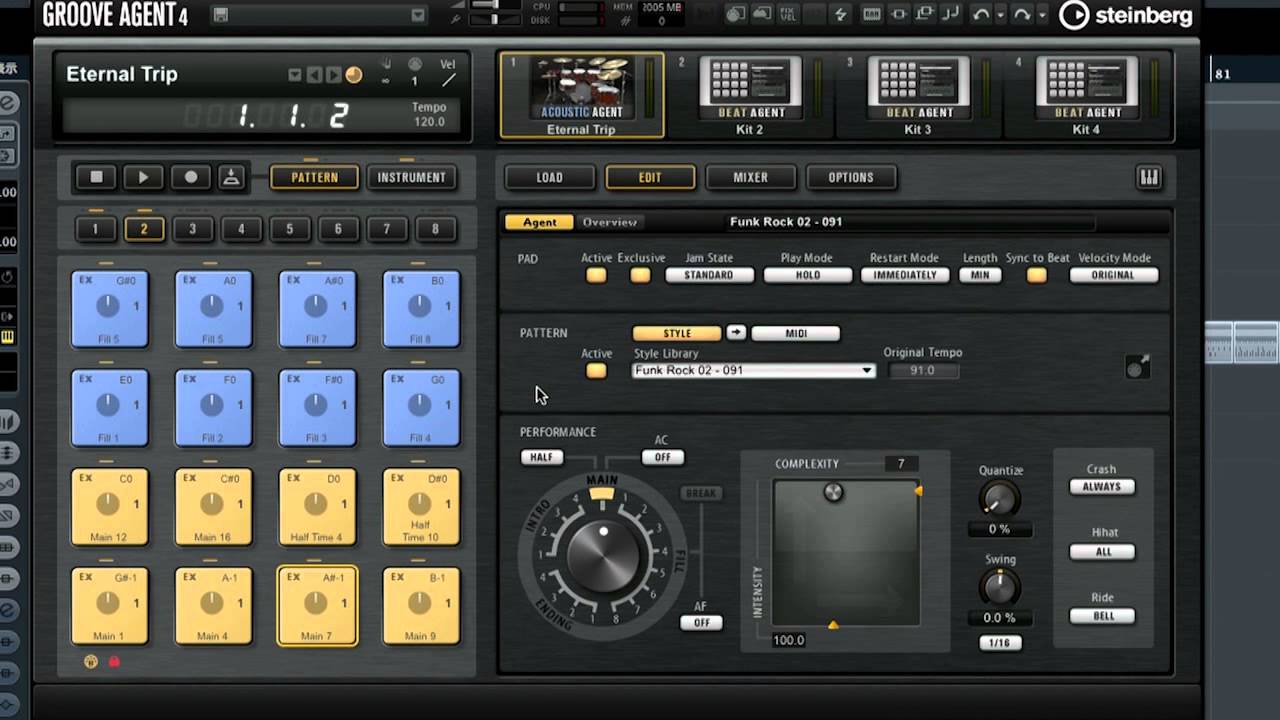Open the kit menu arrow beside Eternal Trip
Screen dimensions: 1280x720
(x=294, y=75)
